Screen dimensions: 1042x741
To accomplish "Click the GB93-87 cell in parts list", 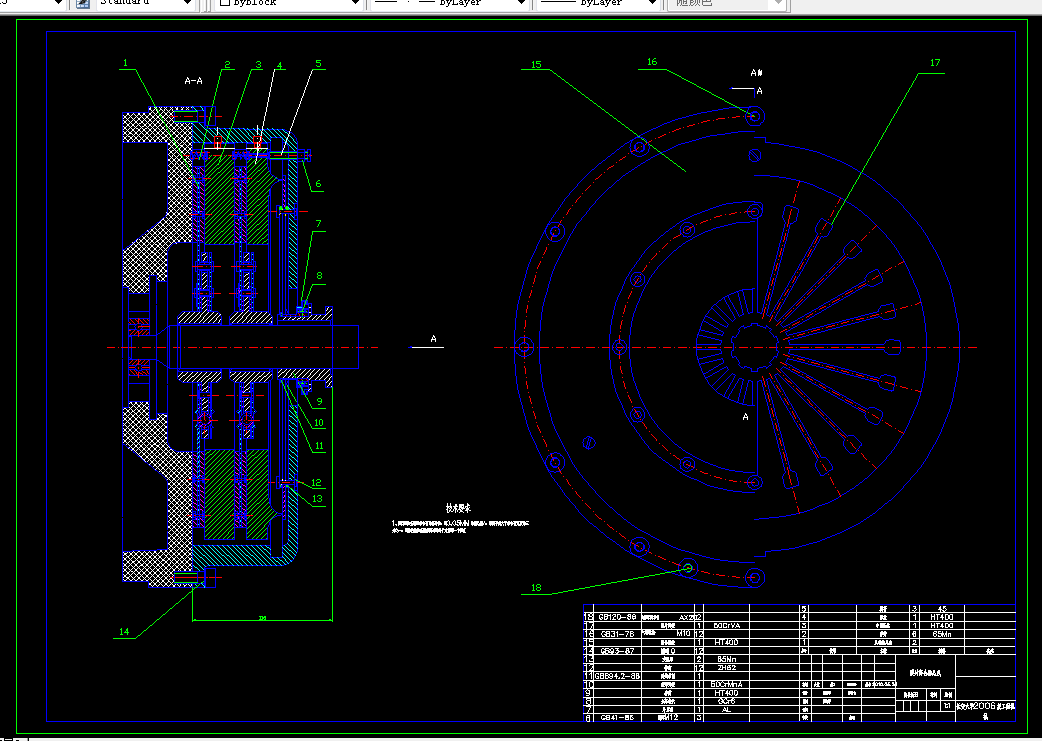I will coord(617,651).
